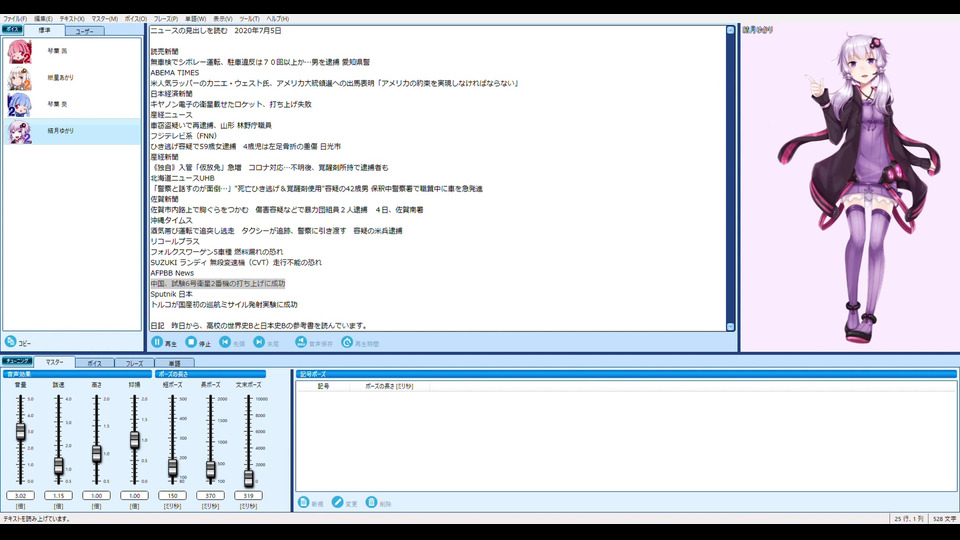Image resolution: width=960 pixels, height=540 pixels.
Task: Click the 話速 speed slider handle
Action: tap(58, 466)
